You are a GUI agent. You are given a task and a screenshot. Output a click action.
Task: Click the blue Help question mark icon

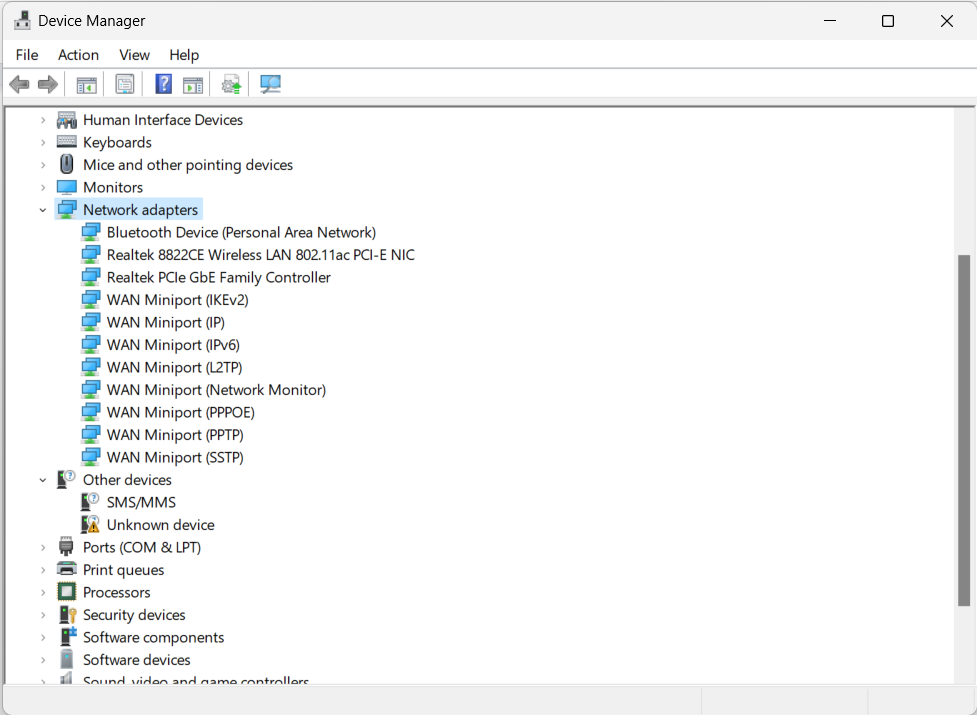164,85
